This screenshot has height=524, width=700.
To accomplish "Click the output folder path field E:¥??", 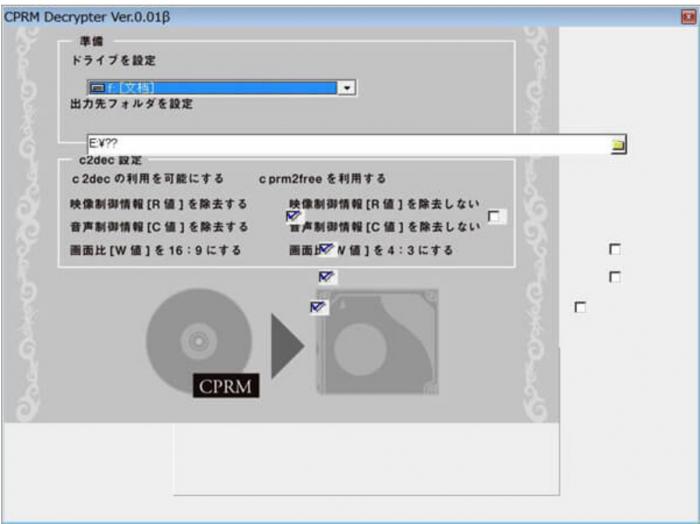I will [x=349, y=144].
